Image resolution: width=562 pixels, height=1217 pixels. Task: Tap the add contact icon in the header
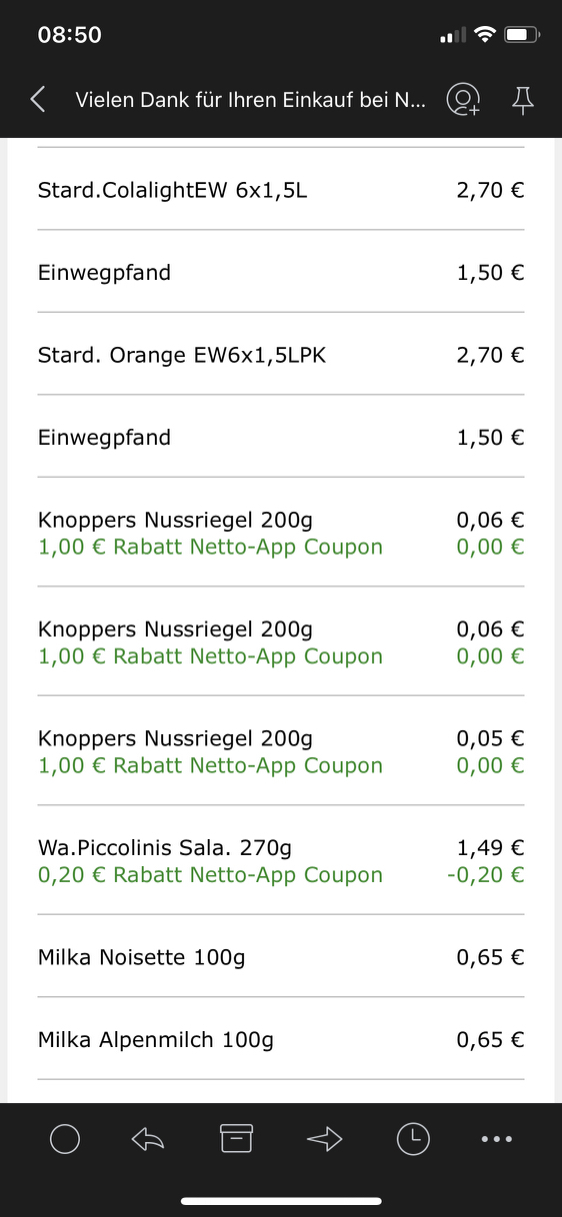pos(464,99)
